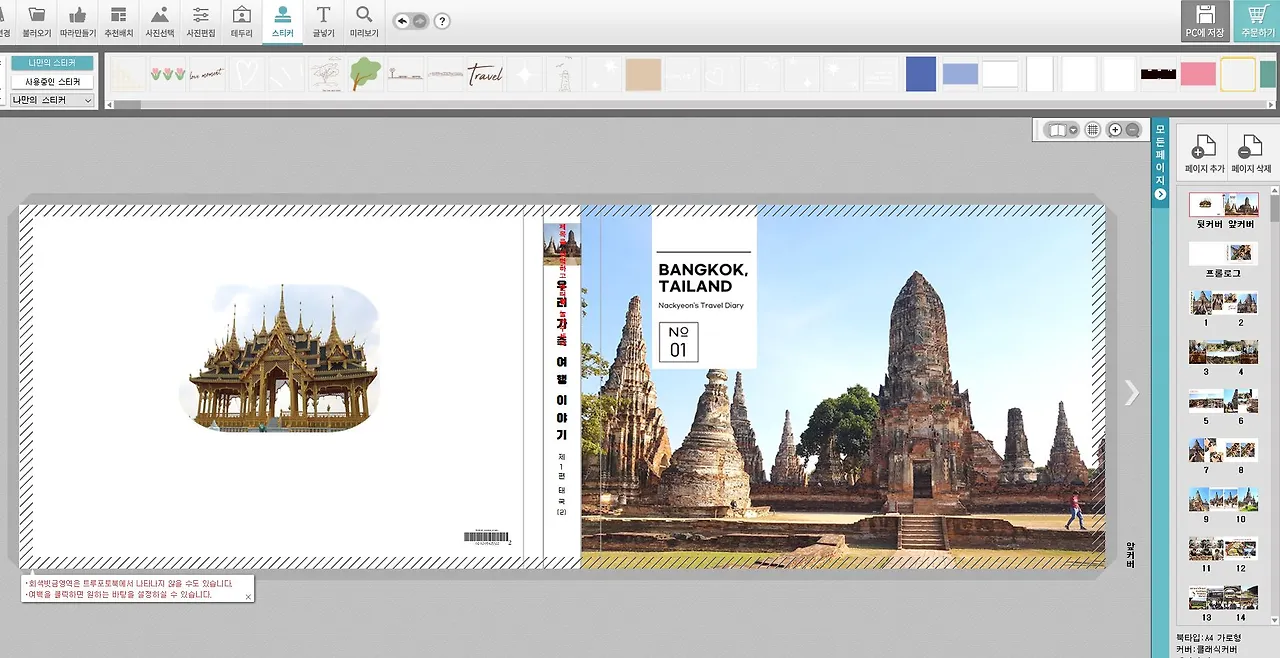
Task: Select the beige square sticker
Action: pyautogui.click(x=644, y=74)
